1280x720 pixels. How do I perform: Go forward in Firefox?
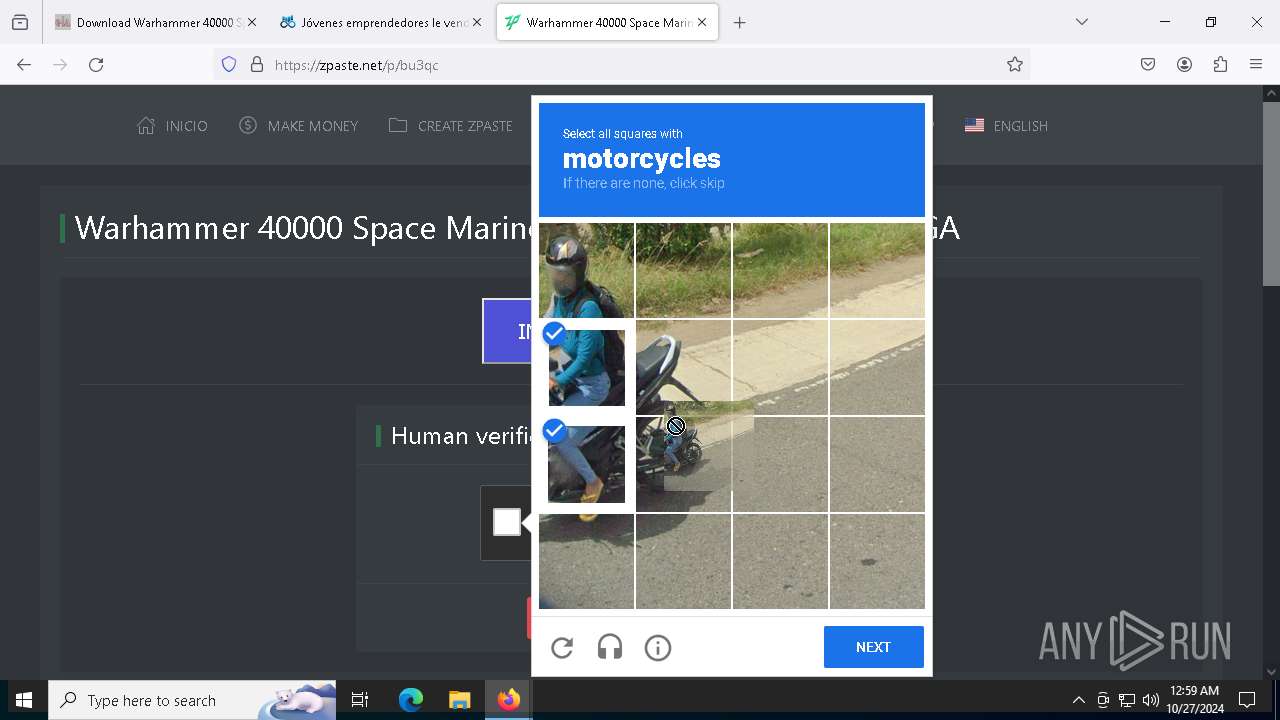coord(60,64)
